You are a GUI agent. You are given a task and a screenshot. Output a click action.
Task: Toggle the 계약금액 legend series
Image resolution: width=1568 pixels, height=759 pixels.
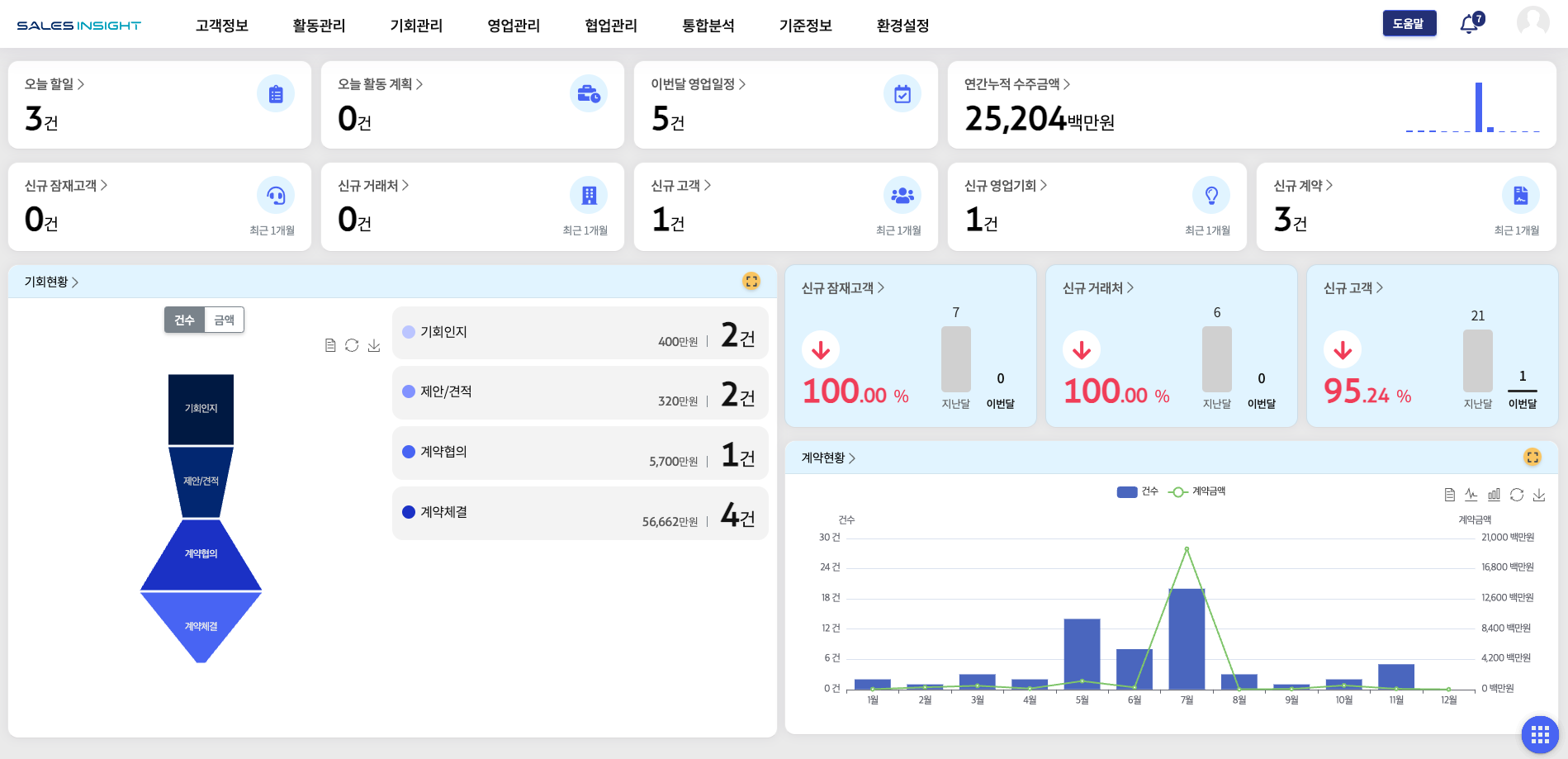(x=1197, y=491)
